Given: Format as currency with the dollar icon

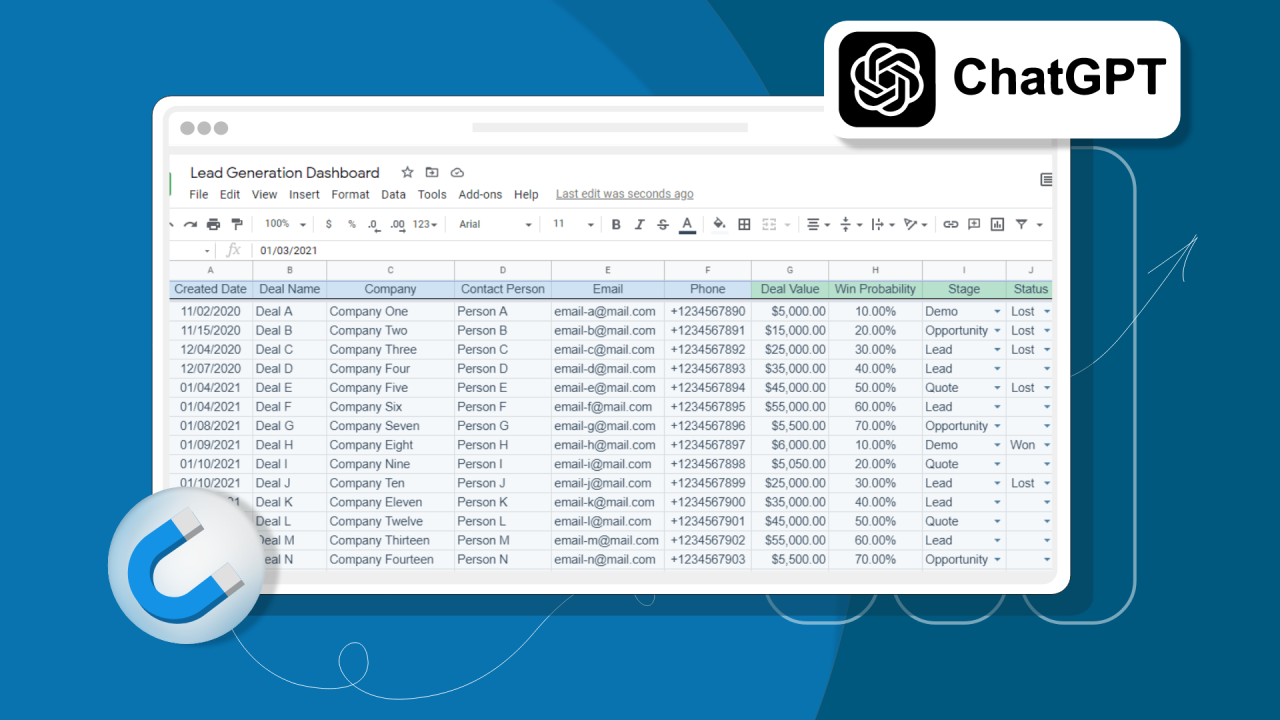Looking at the screenshot, I should pos(329,224).
